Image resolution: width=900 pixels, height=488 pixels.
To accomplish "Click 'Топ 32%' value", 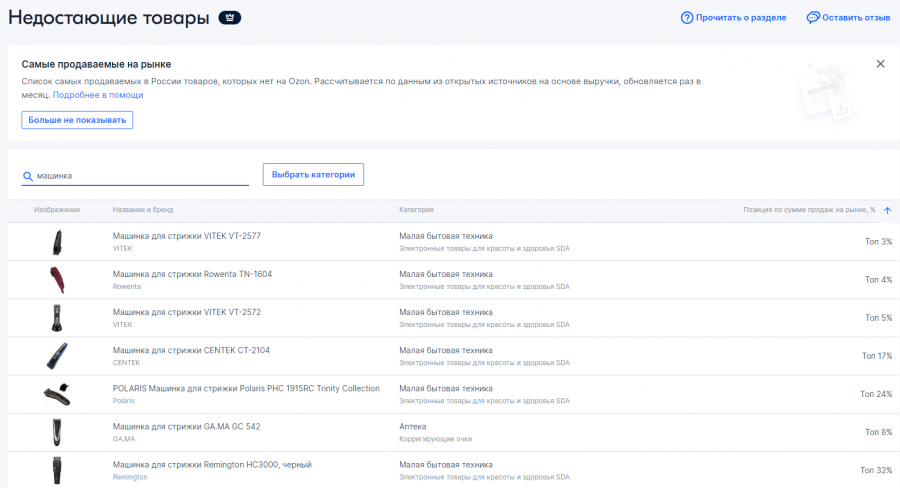I will [x=876, y=470].
